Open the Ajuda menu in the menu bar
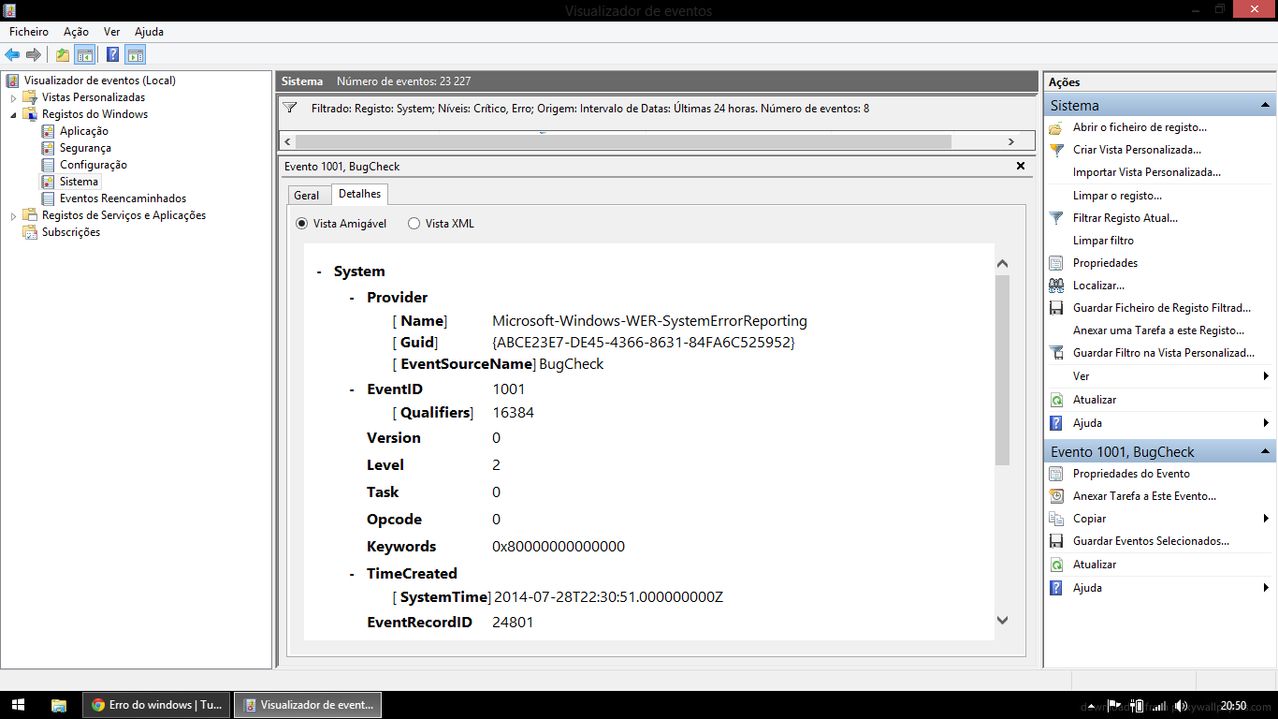 coord(149,32)
